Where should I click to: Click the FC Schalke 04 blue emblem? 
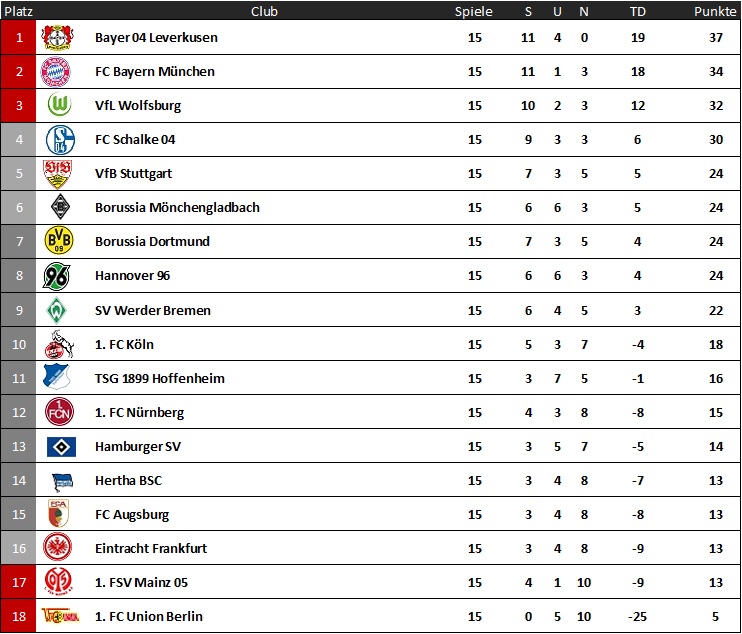click(x=60, y=140)
